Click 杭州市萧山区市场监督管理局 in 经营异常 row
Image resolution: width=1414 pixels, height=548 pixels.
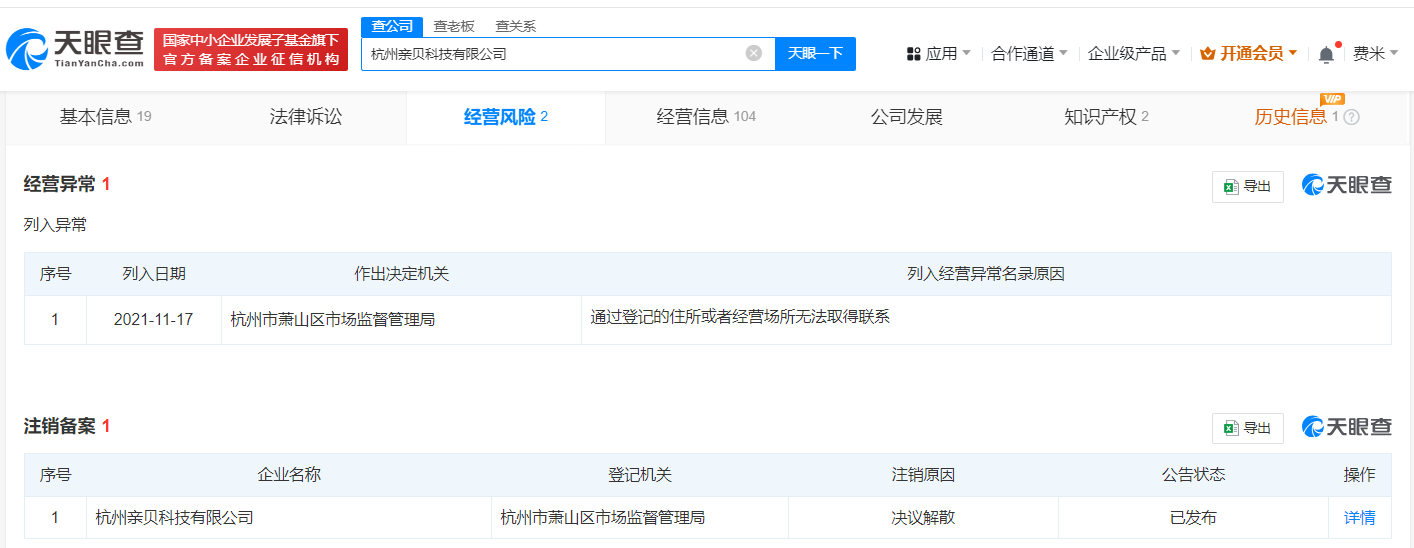point(333,320)
